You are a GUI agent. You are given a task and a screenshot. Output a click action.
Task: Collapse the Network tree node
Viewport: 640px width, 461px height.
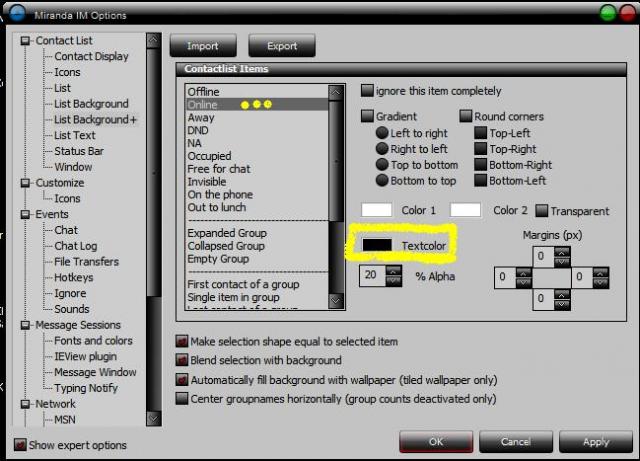(25, 403)
